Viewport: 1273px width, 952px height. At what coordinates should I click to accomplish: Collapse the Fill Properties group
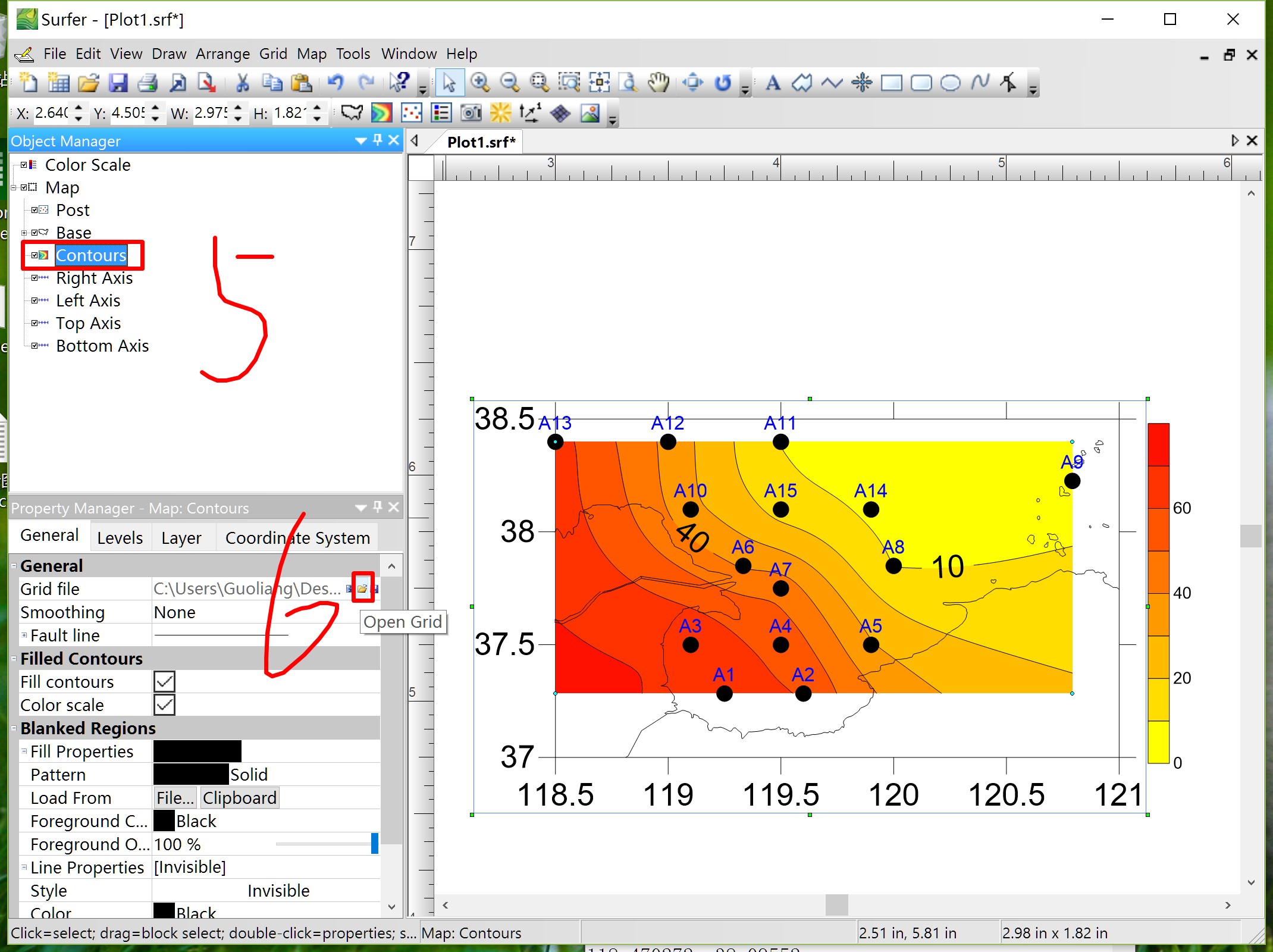click(x=24, y=751)
